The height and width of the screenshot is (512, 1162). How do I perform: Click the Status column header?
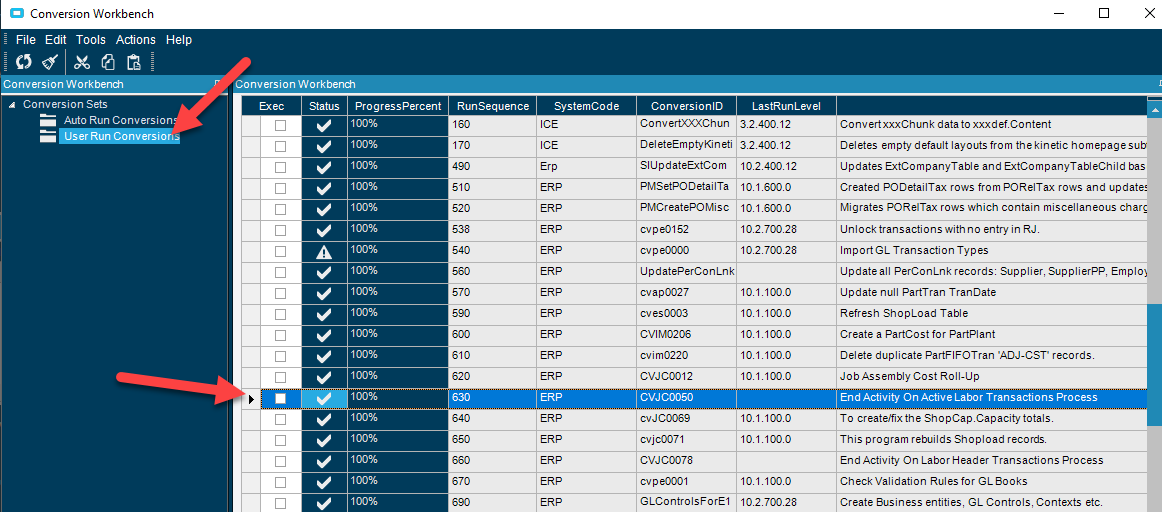[x=324, y=106]
